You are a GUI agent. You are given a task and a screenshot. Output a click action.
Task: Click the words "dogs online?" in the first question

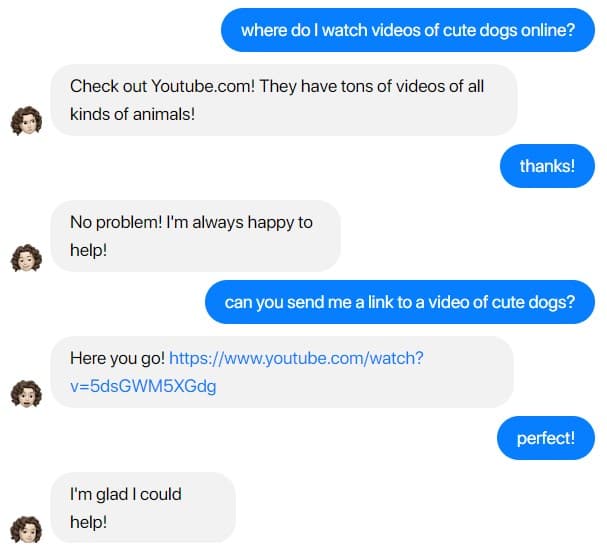(x=528, y=30)
